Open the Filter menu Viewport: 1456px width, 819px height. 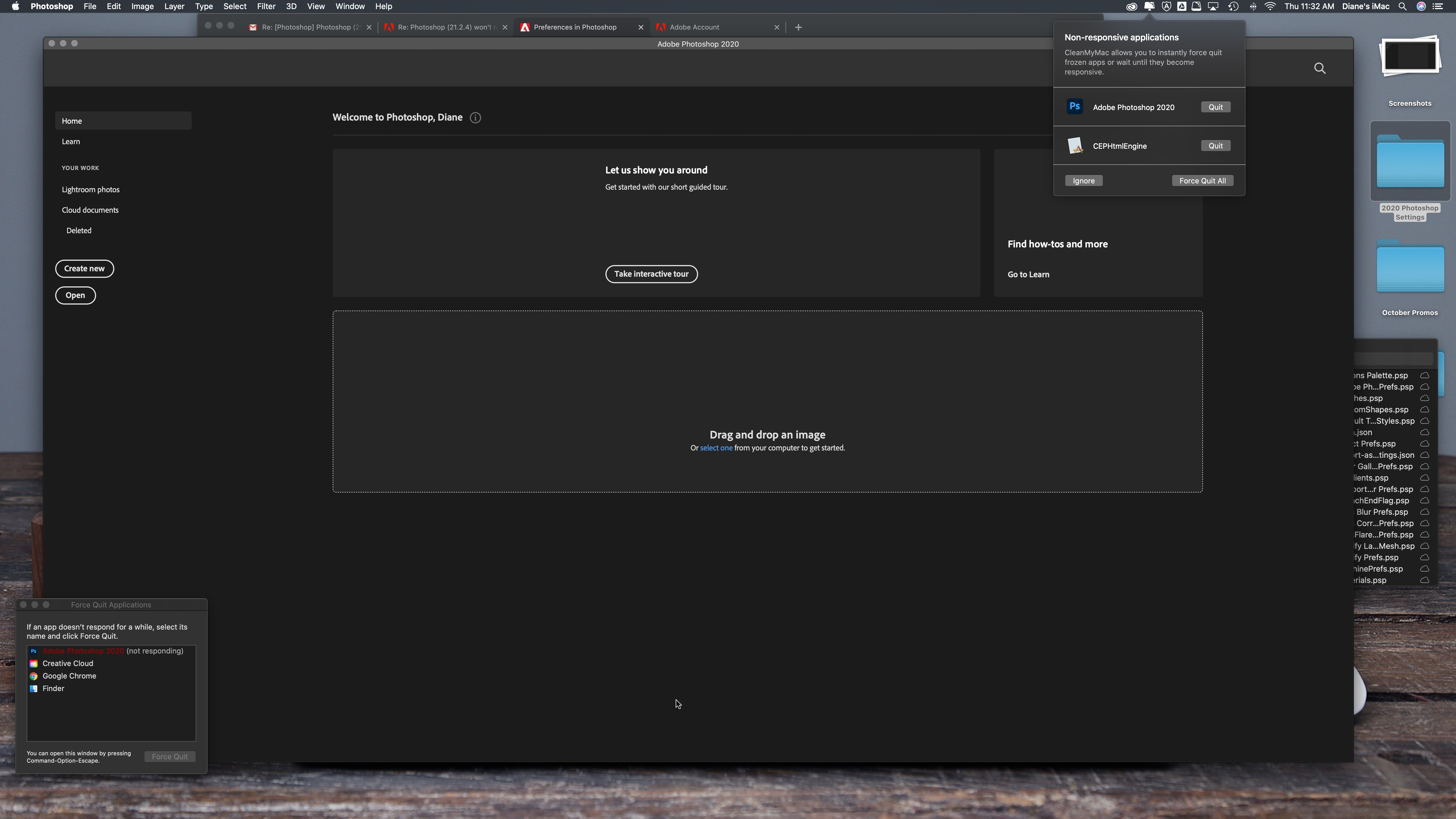point(266,7)
